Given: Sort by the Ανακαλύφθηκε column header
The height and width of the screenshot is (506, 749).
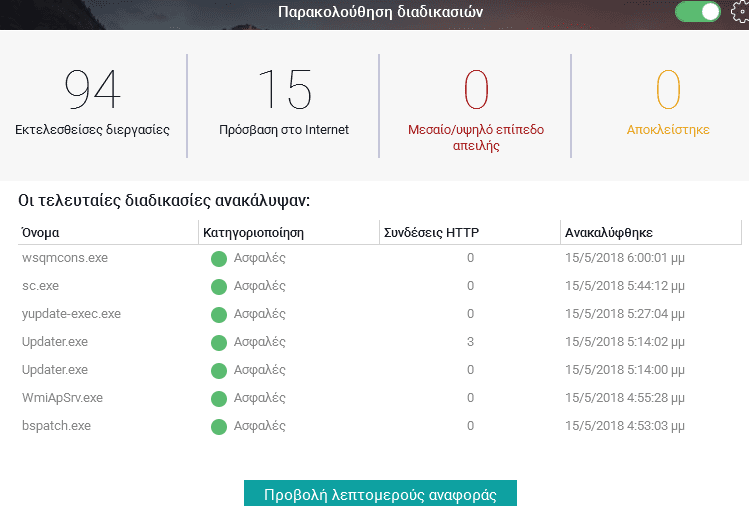Looking at the screenshot, I should coord(651,233).
